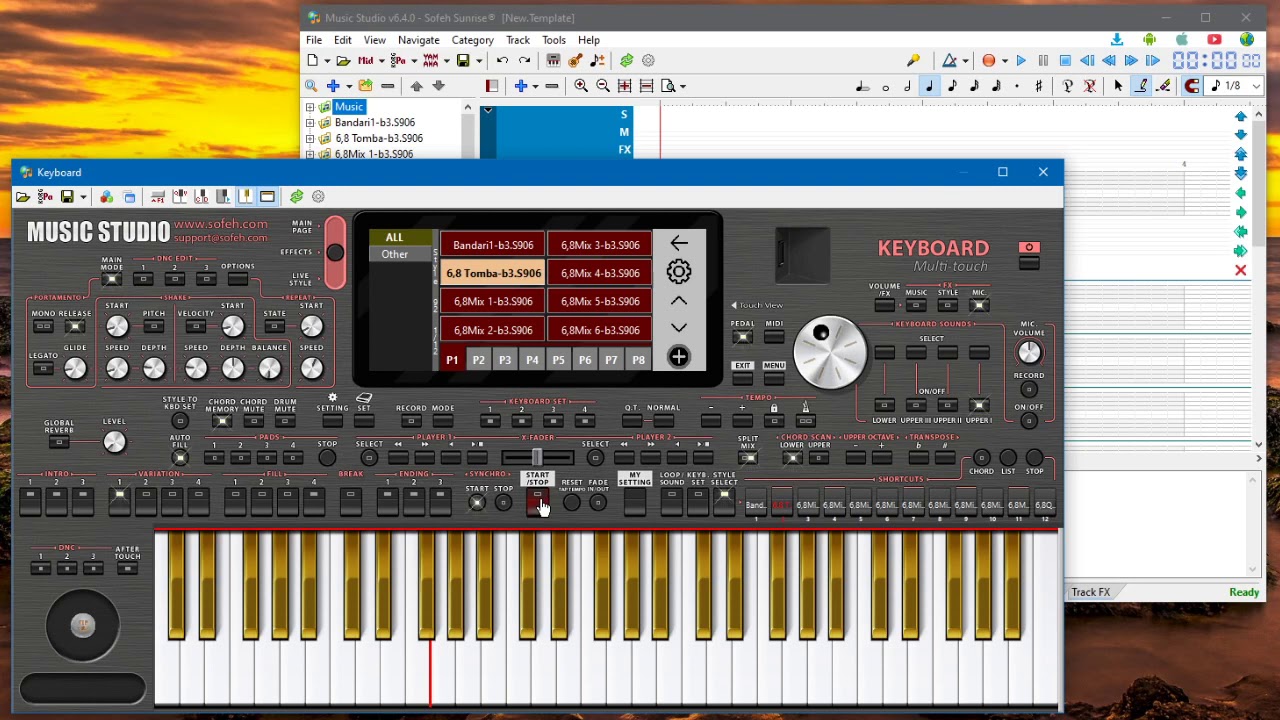The height and width of the screenshot is (720, 1280).
Task: Toggle the MAIN MODE button
Action: tap(111, 281)
